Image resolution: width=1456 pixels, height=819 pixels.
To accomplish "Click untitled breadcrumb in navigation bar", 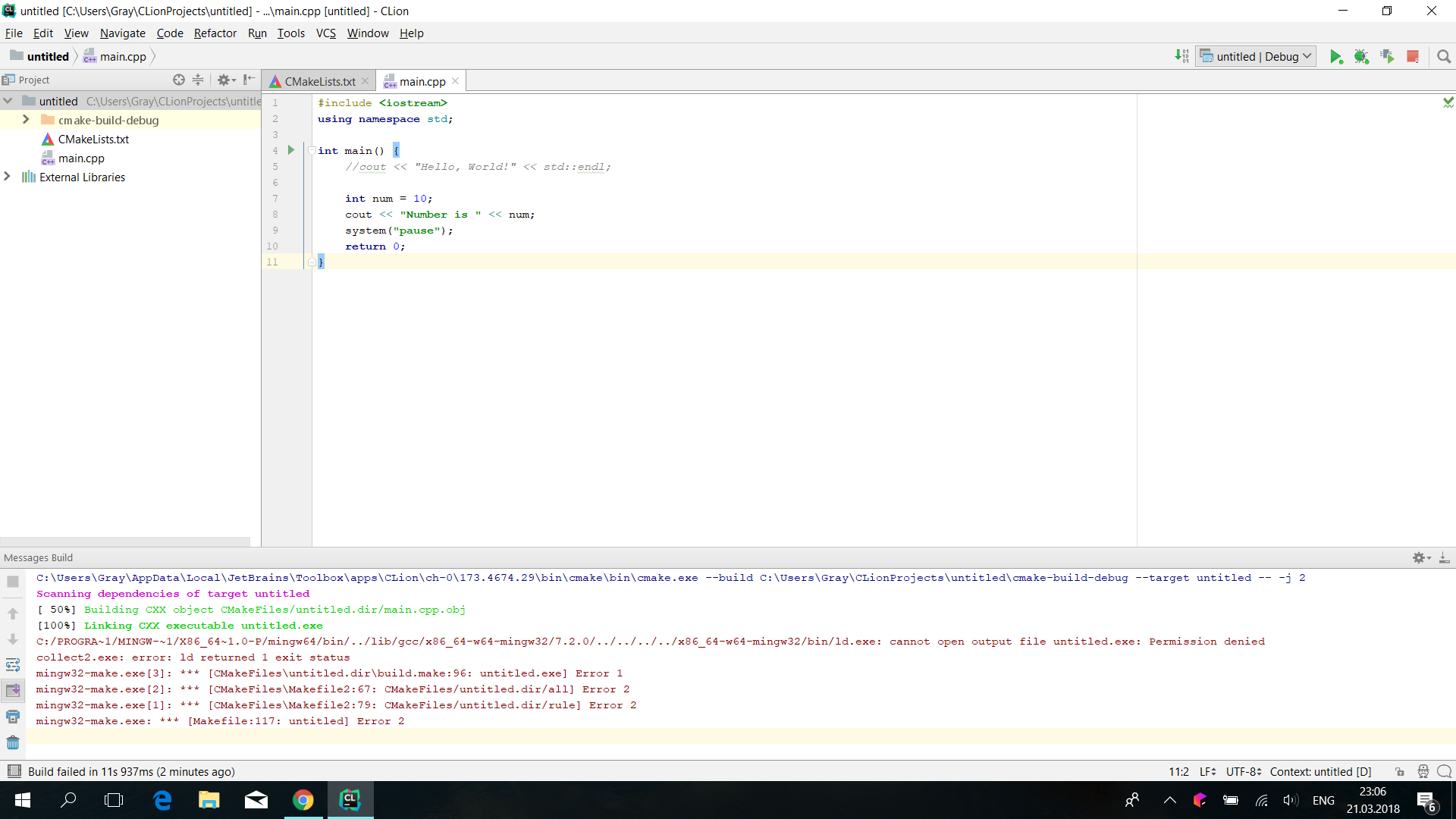I will (39, 56).
